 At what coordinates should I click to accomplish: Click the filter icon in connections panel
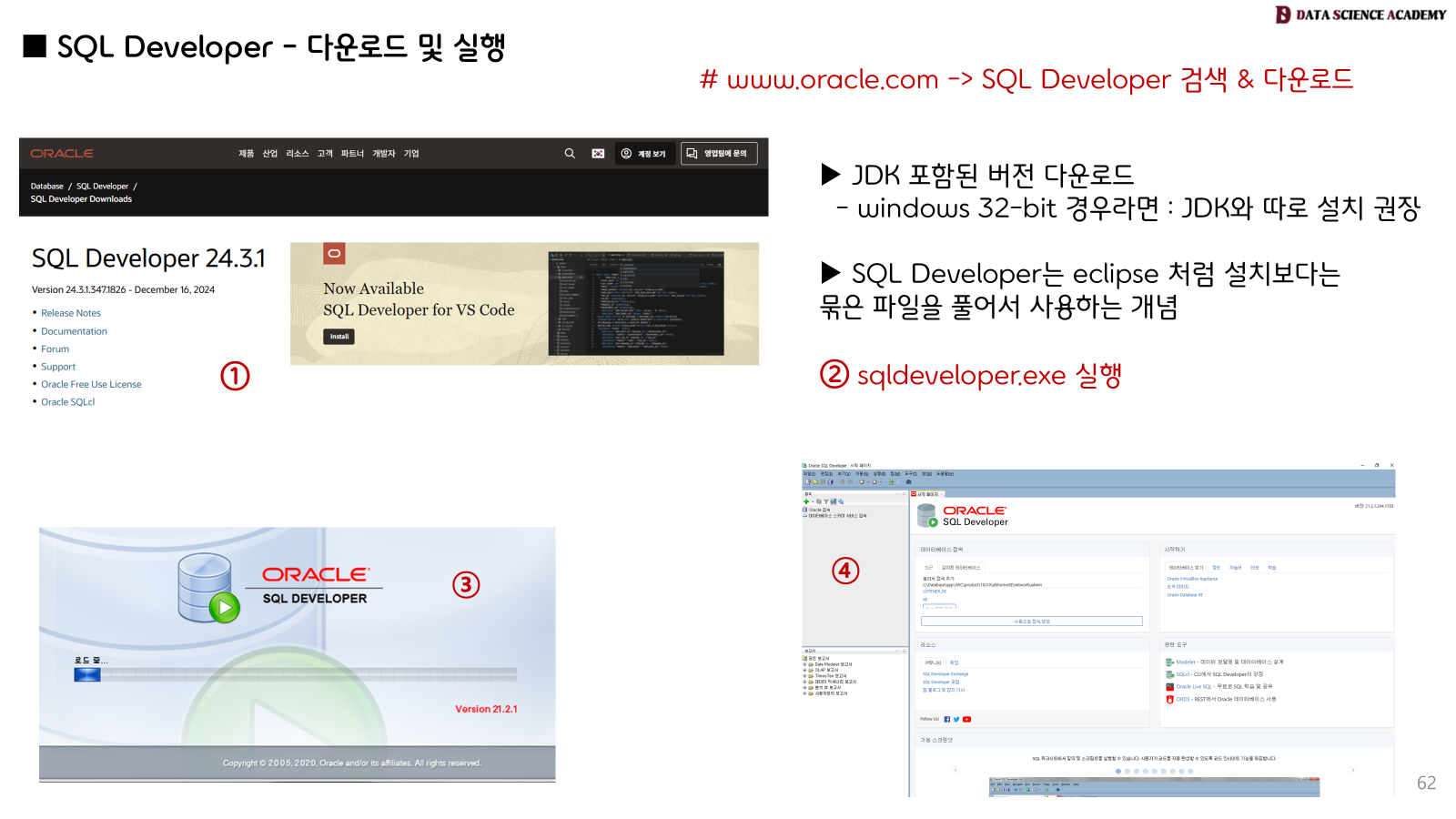click(826, 501)
